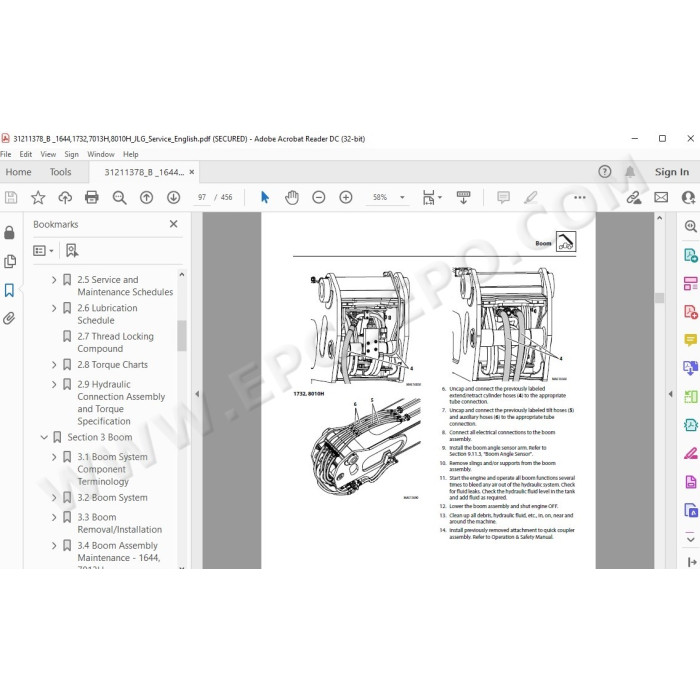Click the Sign In button
The image size is (700, 700).
[x=672, y=172]
